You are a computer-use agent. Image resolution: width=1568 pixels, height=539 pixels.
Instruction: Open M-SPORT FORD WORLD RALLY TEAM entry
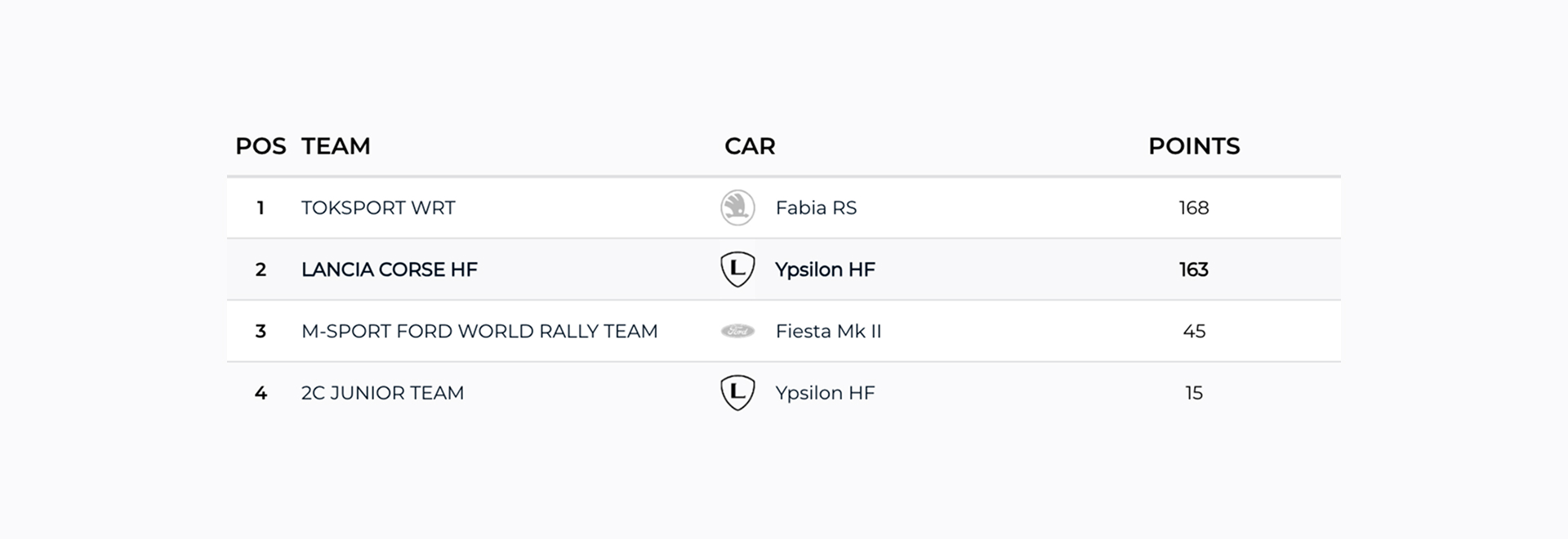click(x=479, y=331)
